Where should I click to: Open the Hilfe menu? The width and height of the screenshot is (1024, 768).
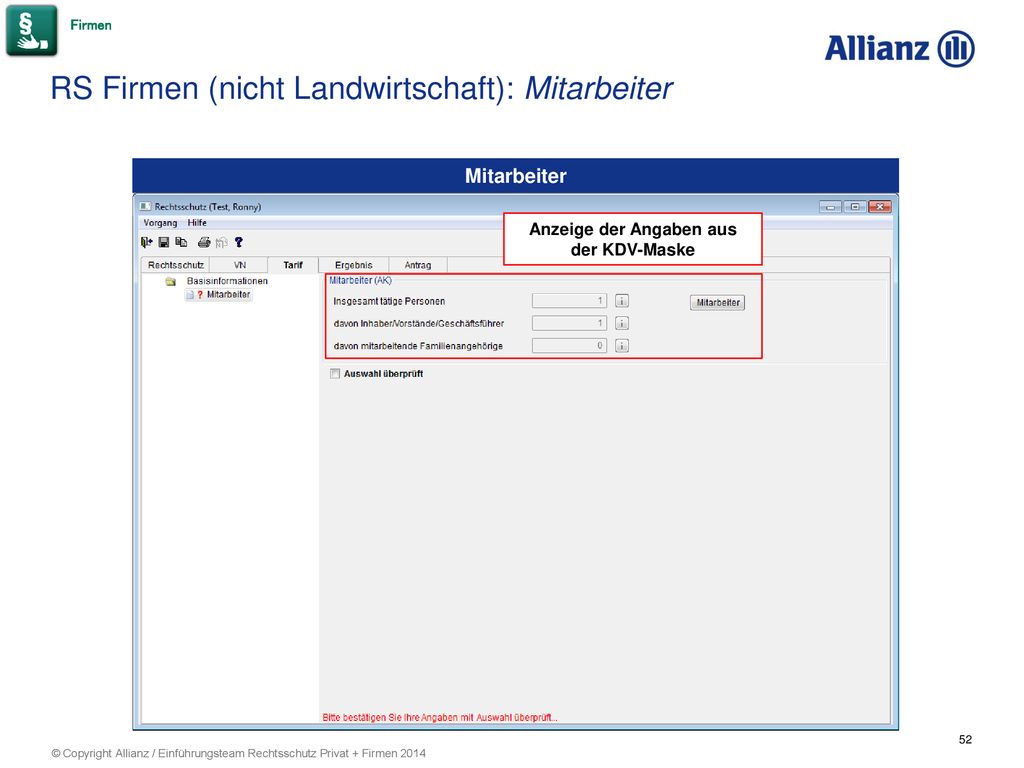[197, 223]
